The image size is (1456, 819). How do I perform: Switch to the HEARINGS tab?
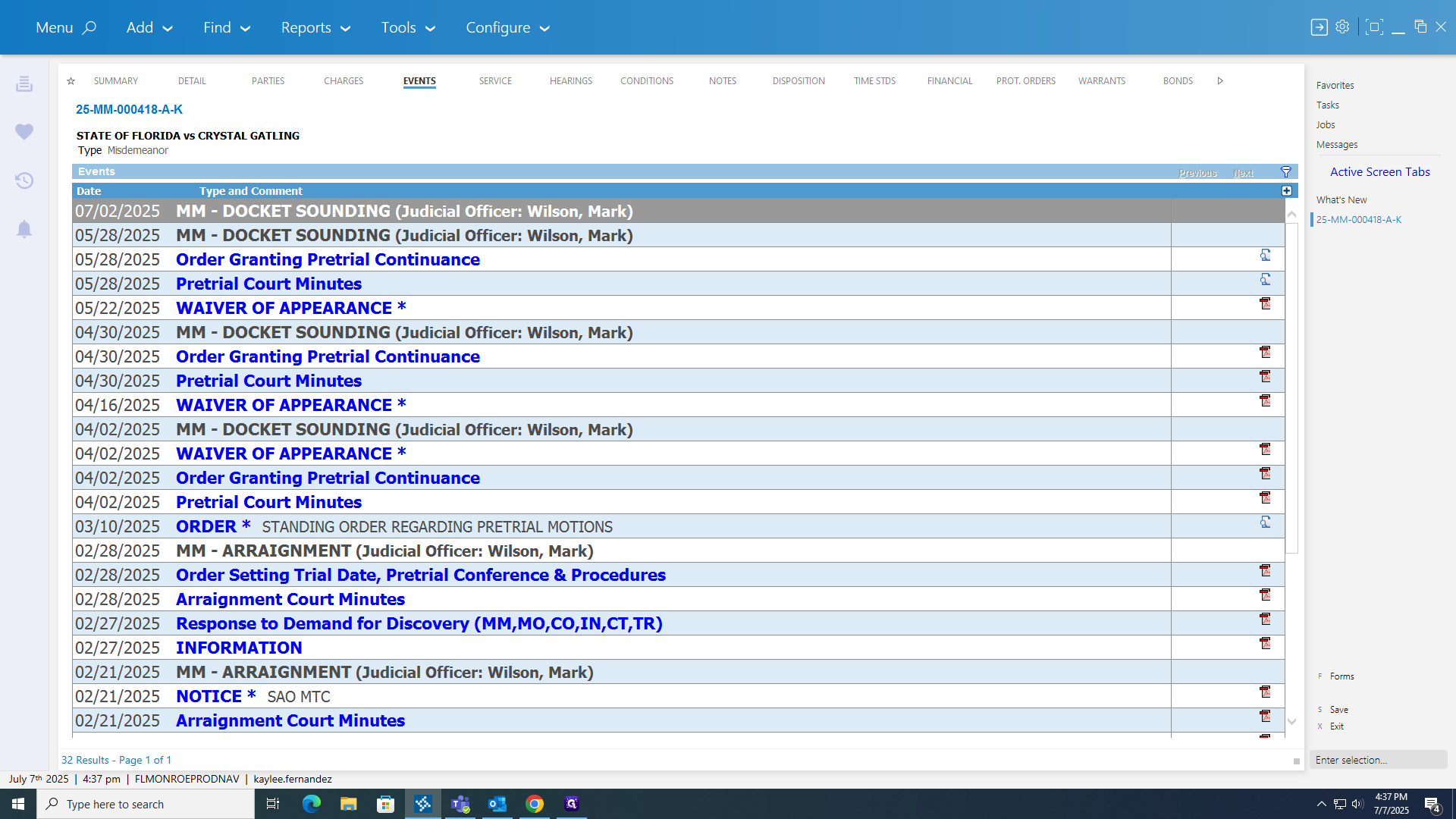point(571,80)
